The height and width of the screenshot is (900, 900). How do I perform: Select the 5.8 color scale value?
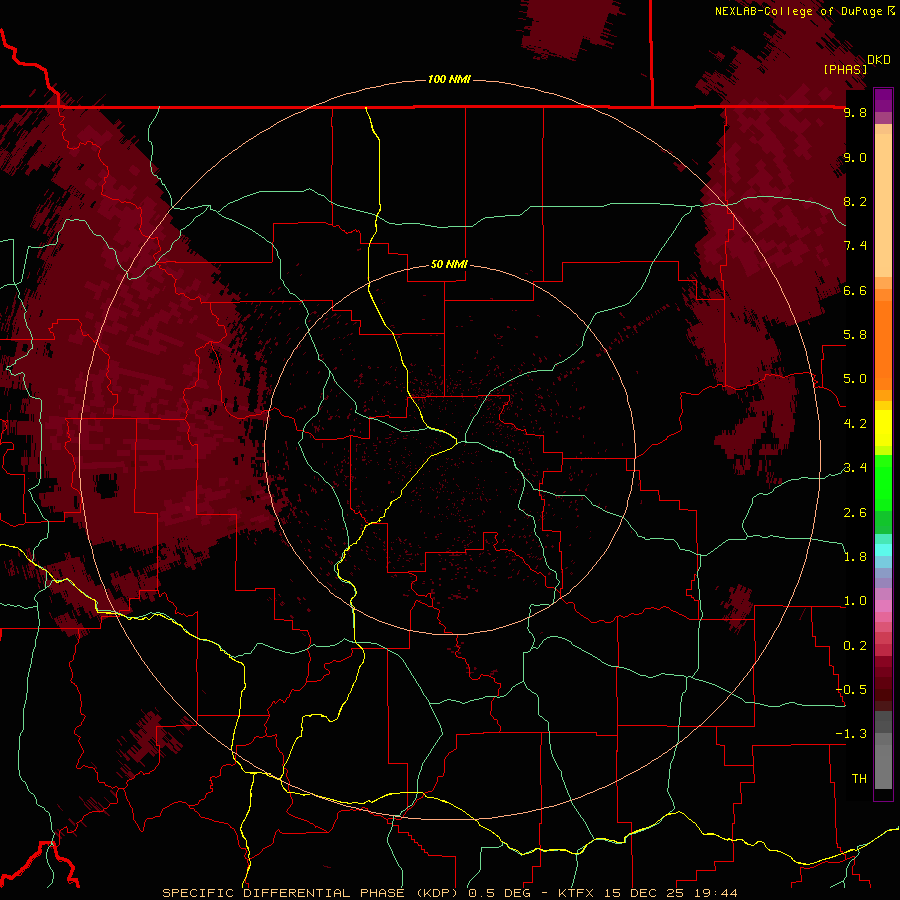tap(855, 335)
